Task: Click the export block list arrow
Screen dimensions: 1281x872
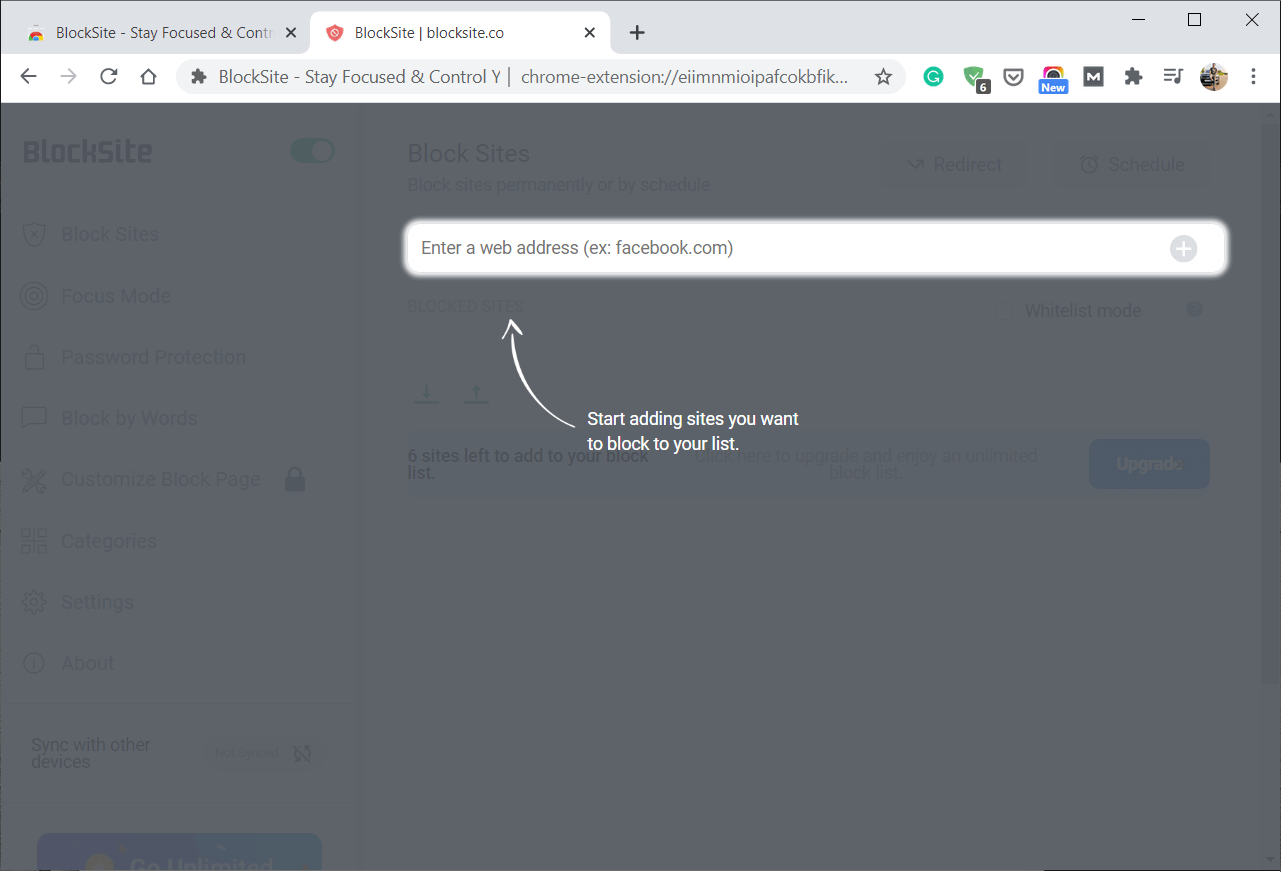Action: (475, 392)
